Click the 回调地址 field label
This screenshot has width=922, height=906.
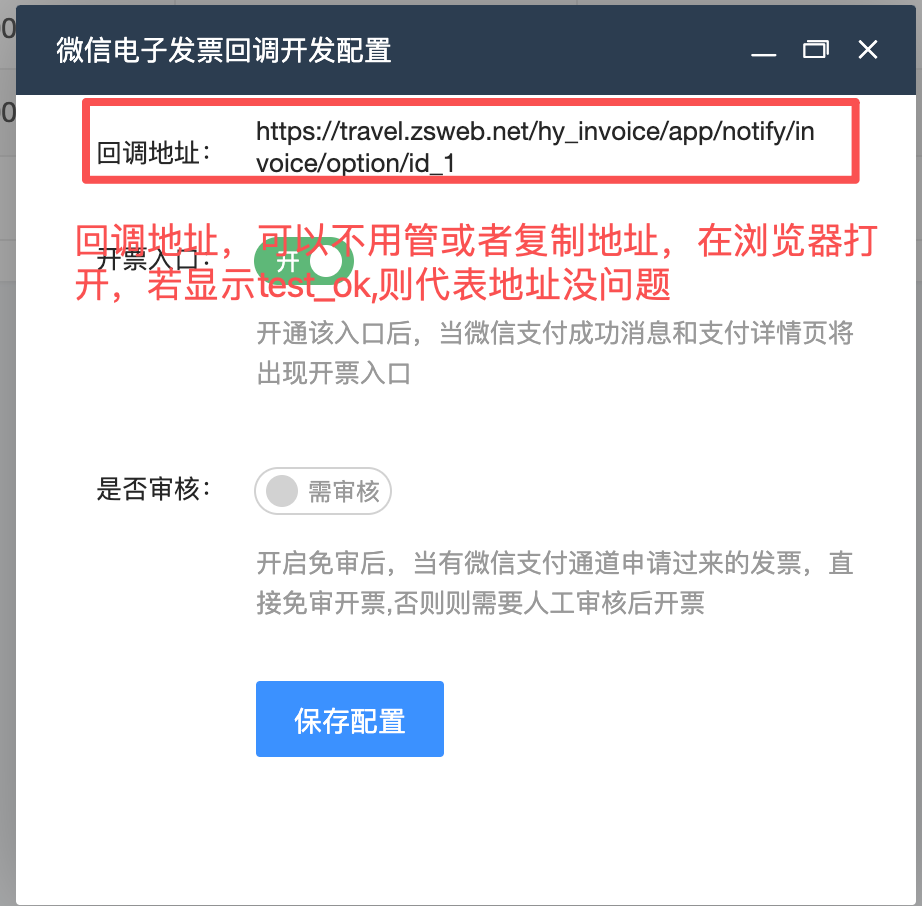(x=153, y=153)
